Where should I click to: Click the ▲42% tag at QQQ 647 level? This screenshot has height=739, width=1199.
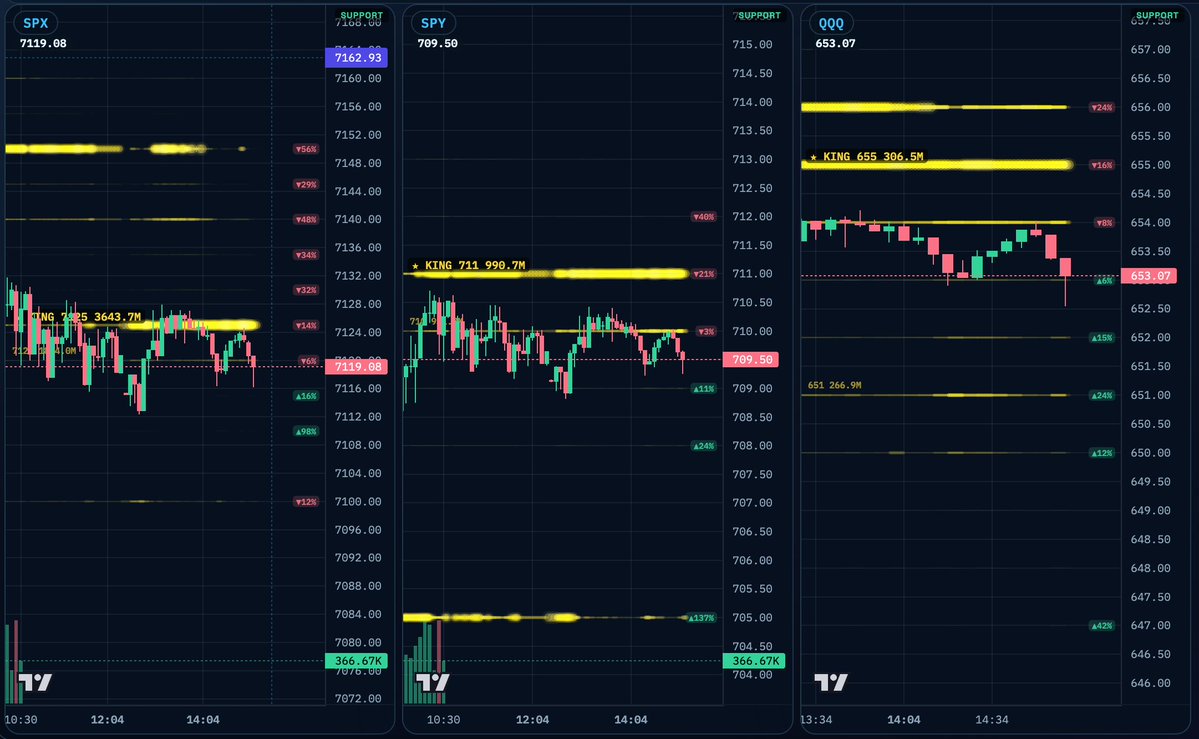click(x=1101, y=626)
